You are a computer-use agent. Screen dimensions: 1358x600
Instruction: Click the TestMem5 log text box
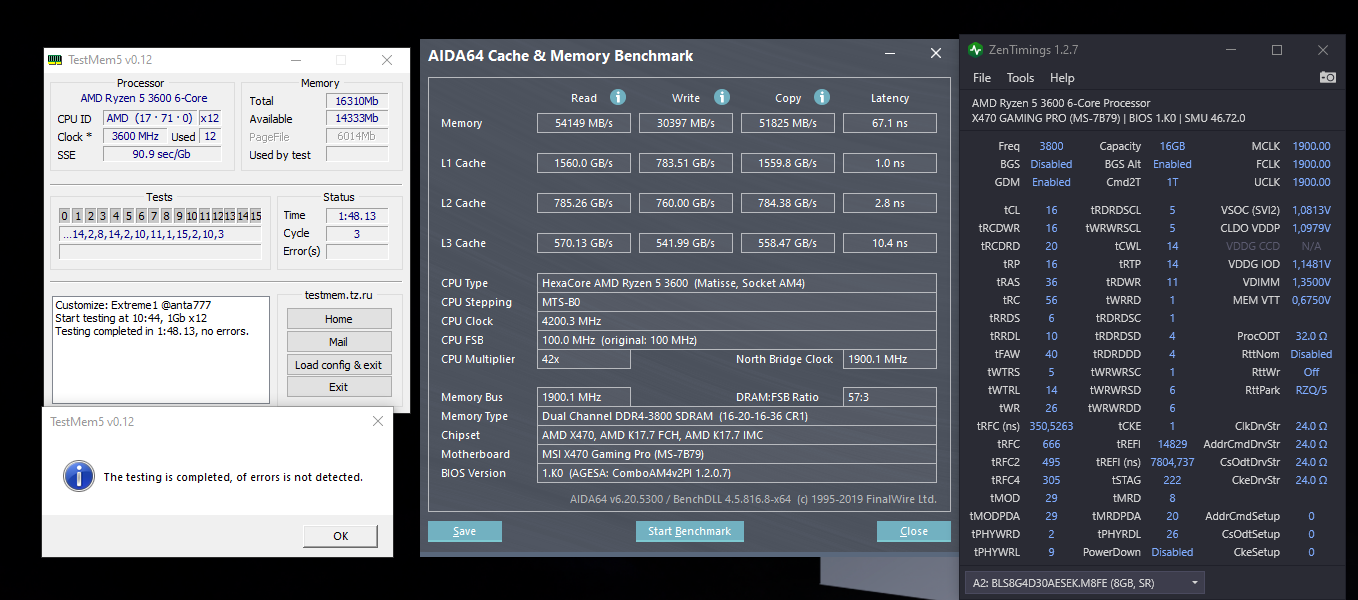[x=161, y=350]
